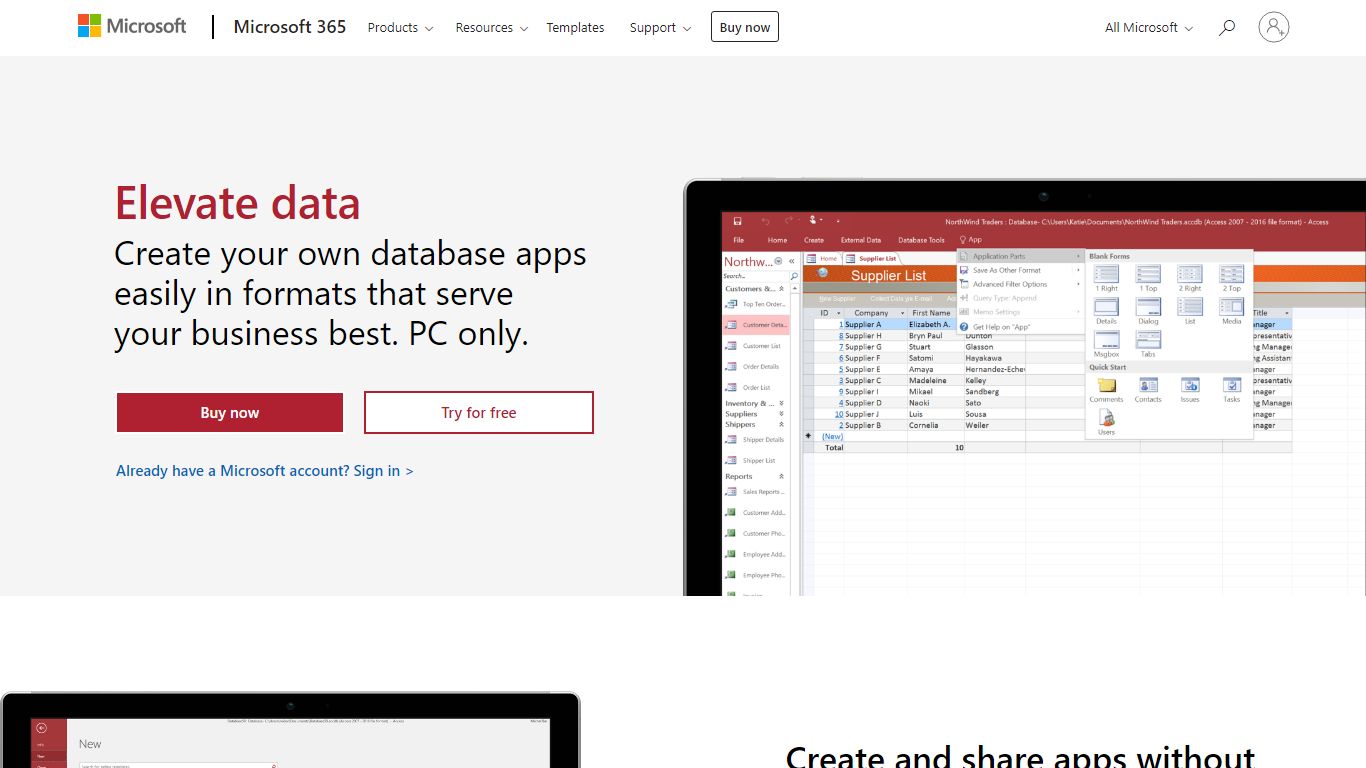Collapse the Customers & Orders group
The width and height of the screenshot is (1366, 768).
pyautogui.click(x=782, y=289)
